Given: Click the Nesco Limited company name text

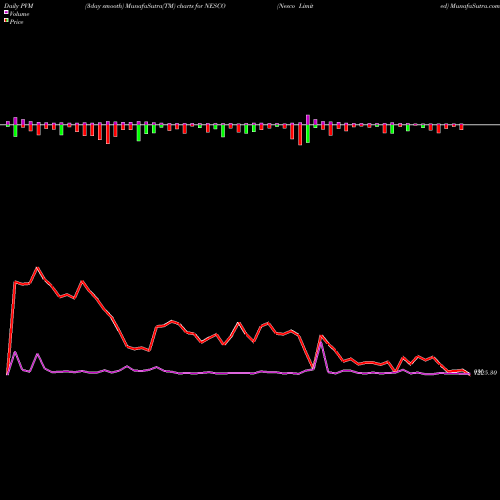Looking at the screenshot, I should 295,6.
